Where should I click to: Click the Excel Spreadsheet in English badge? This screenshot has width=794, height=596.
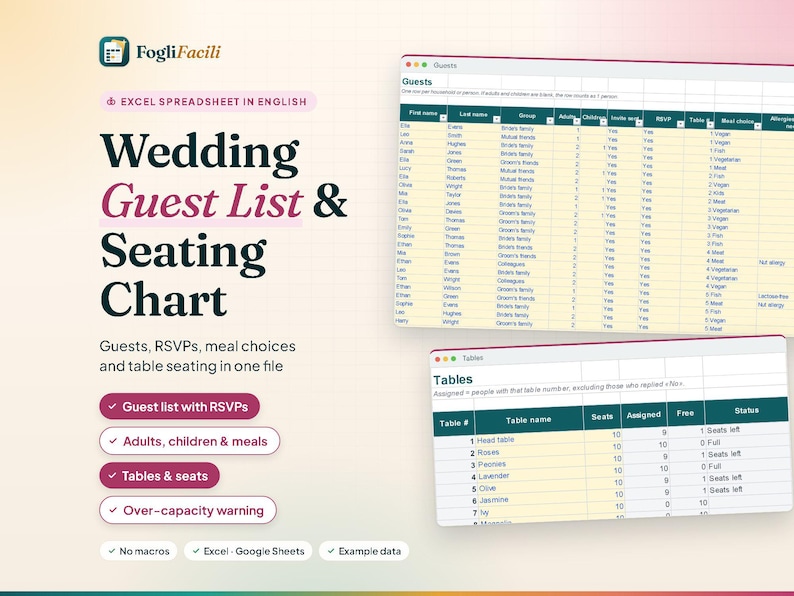208,102
